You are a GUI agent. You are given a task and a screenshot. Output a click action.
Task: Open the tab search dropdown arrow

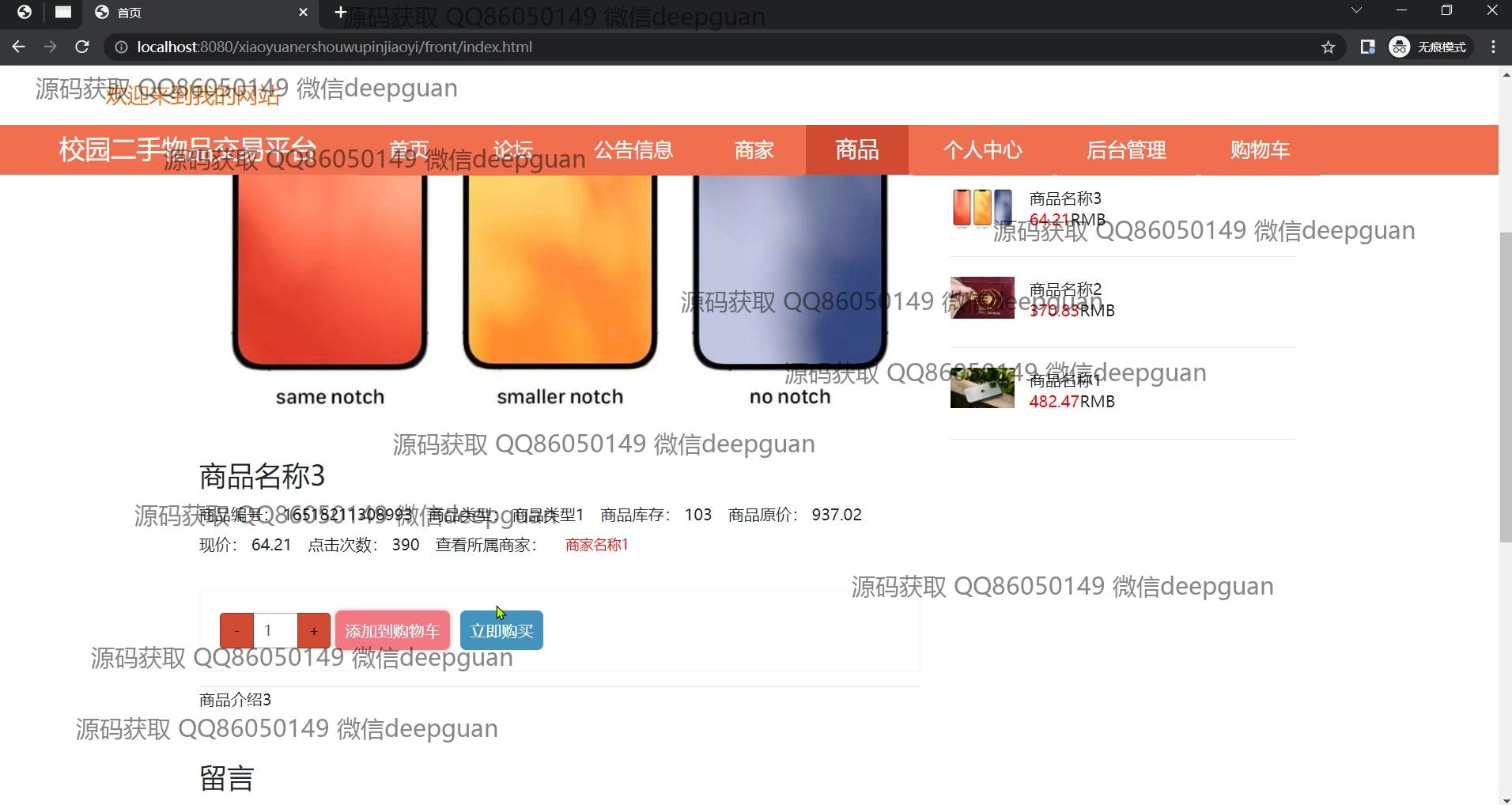[1356, 11]
